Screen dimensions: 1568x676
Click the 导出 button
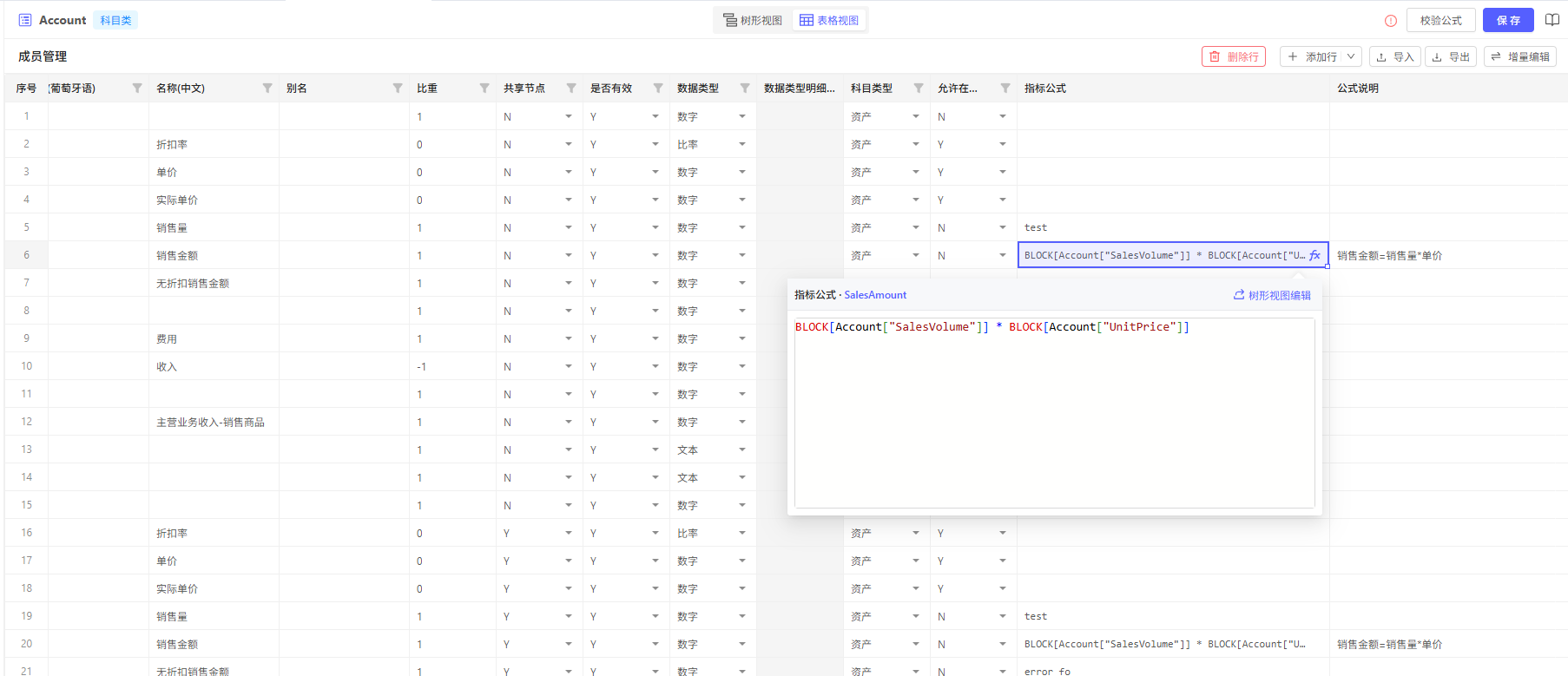1451,56
